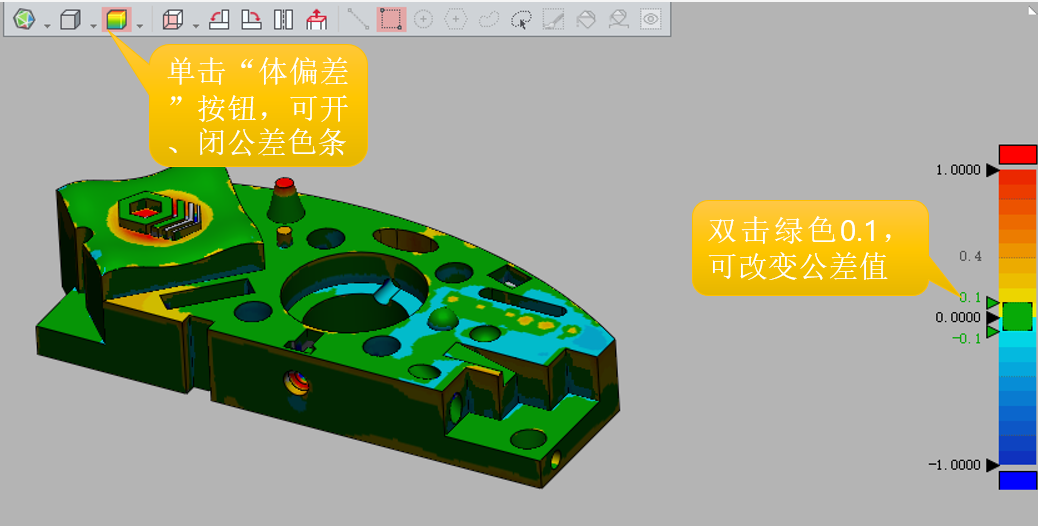The width and height of the screenshot is (1038, 527).
Task: Toggle the body deviation color cube button
Action: [x=117, y=19]
